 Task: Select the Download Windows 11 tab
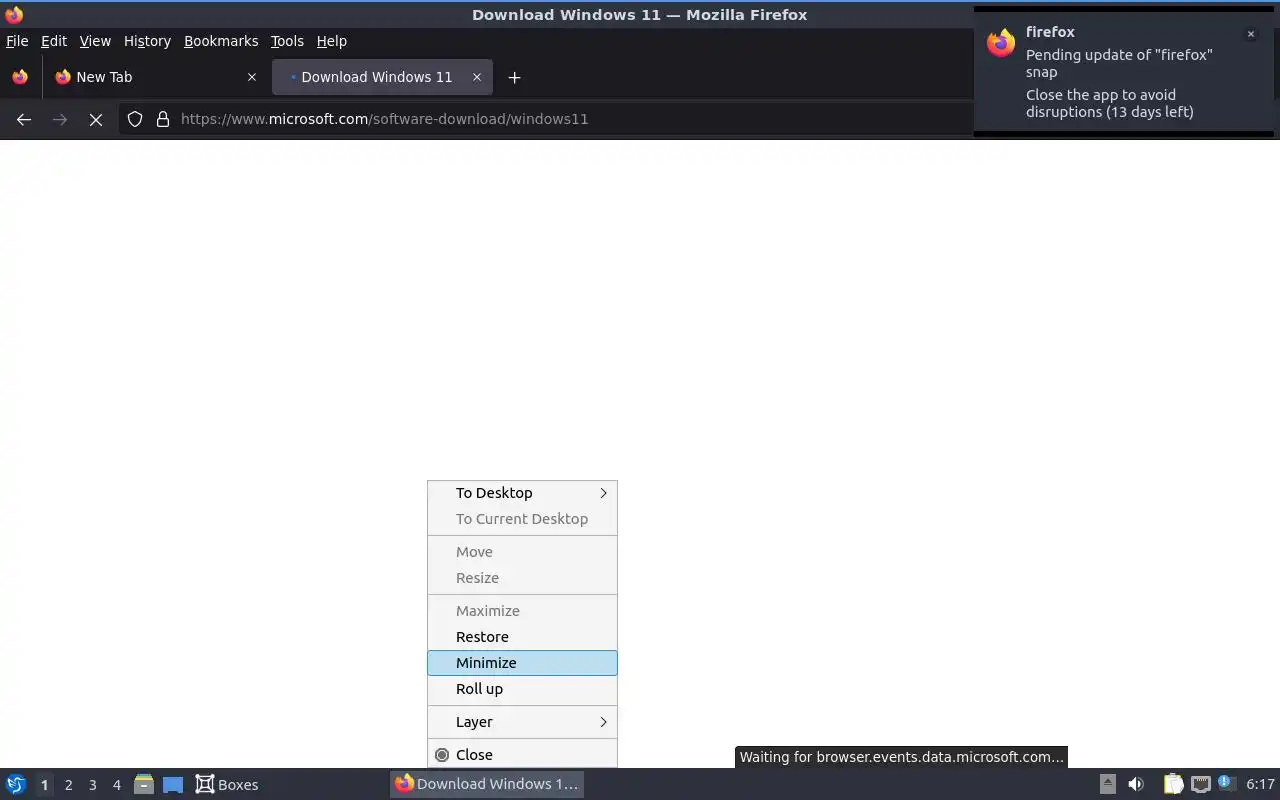[x=381, y=77]
